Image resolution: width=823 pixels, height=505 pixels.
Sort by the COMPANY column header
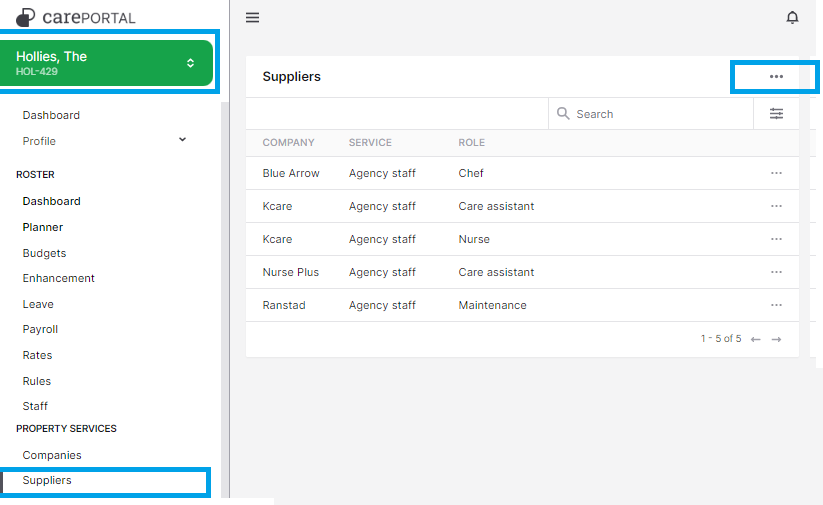point(288,143)
